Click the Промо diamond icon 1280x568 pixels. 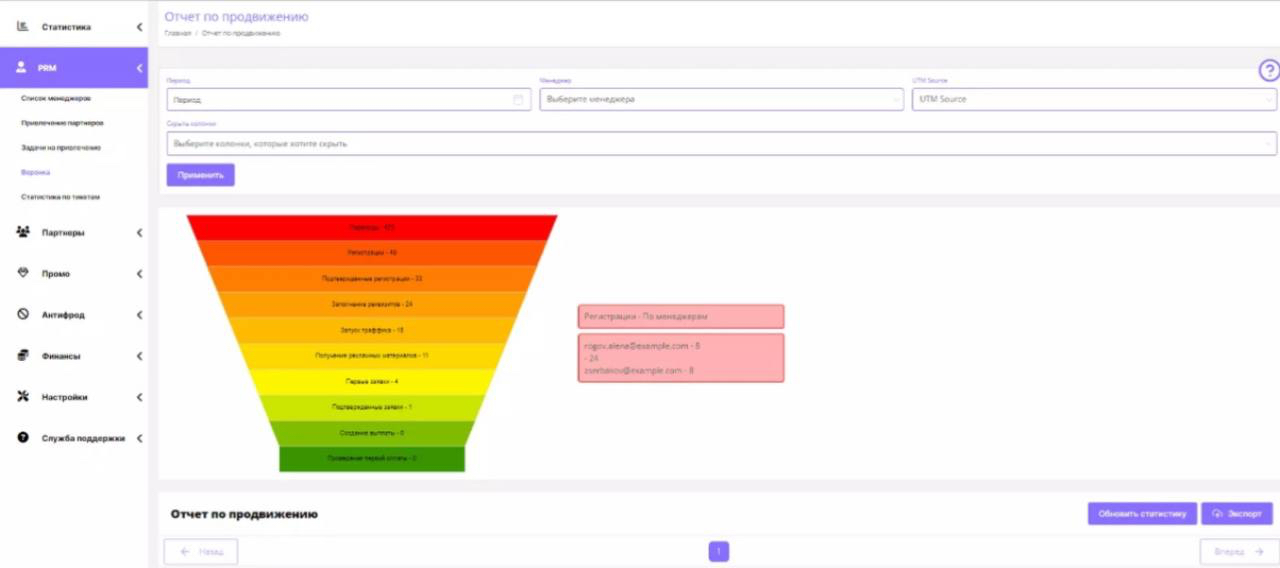point(22,273)
